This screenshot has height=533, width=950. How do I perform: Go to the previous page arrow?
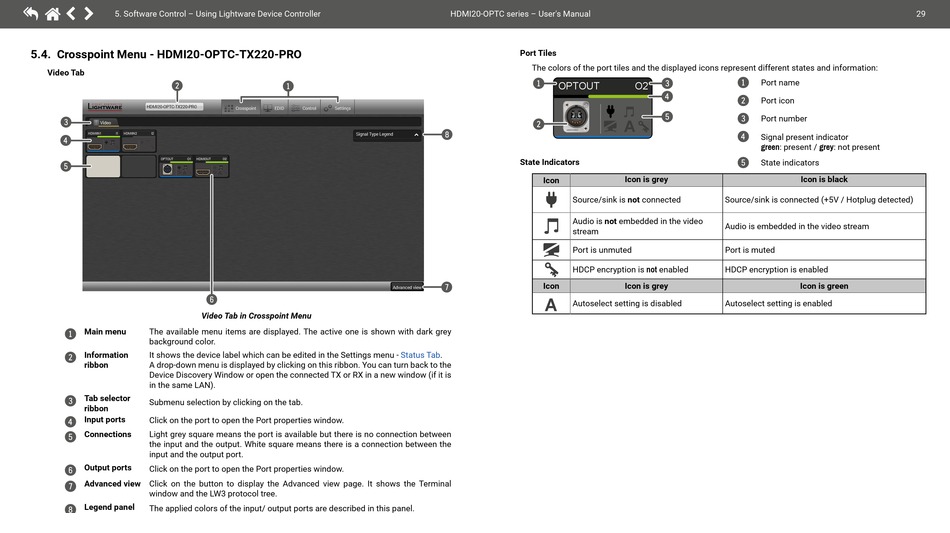point(71,13)
